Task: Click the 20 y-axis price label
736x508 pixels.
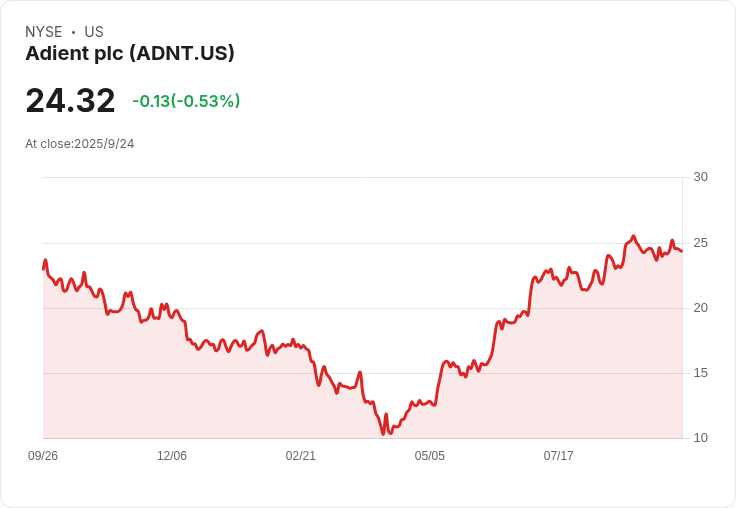Action: (701, 308)
